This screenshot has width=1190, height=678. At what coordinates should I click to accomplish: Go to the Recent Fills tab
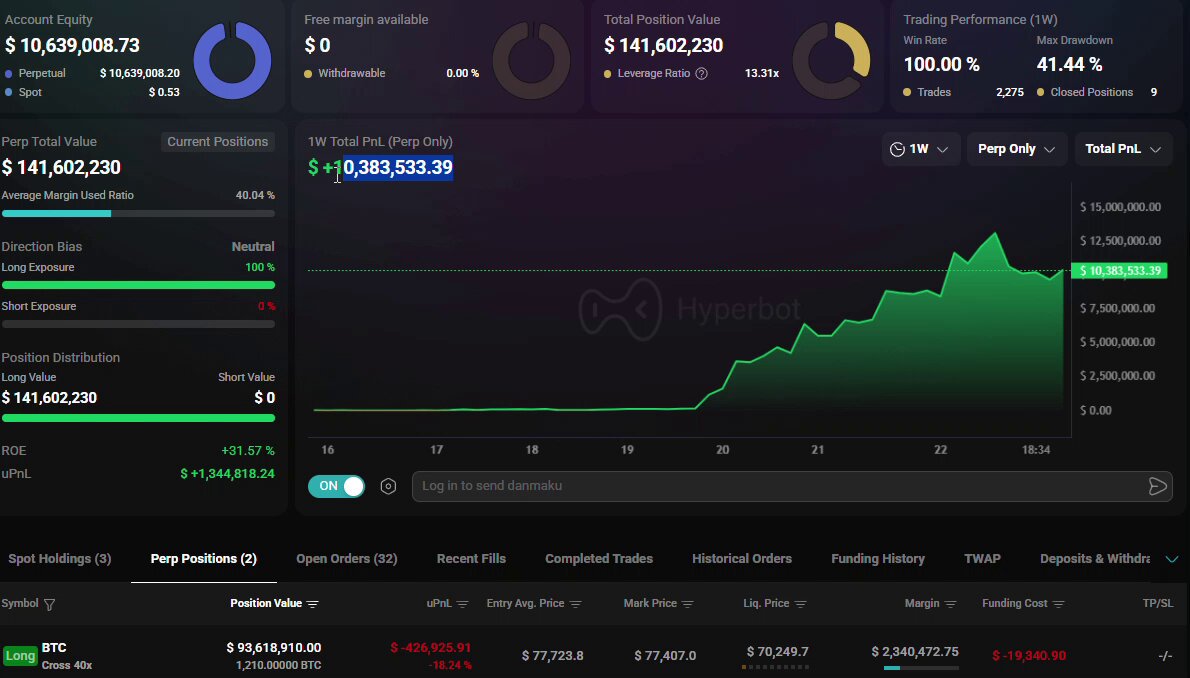(x=471, y=559)
